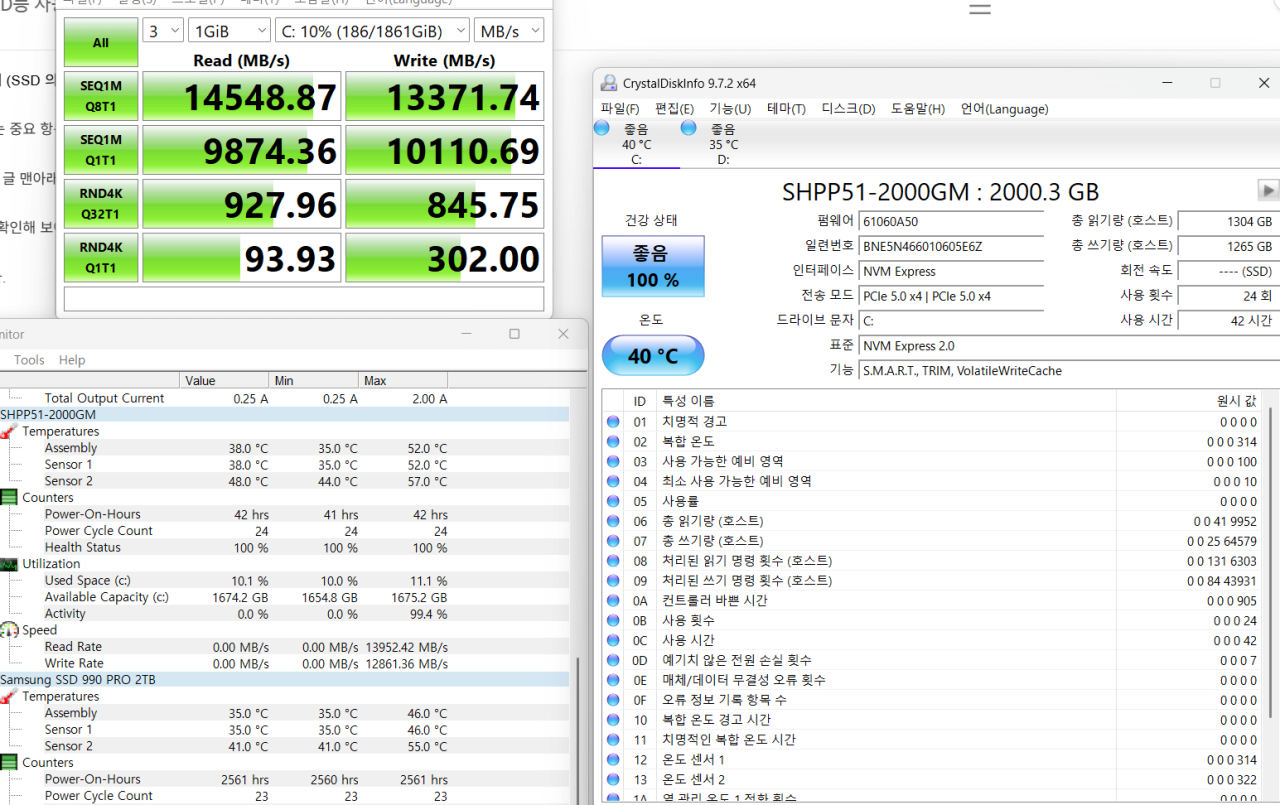This screenshot has width=1280, height=805.
Task: Click the read result 14548.87
Action: point(242,96)
